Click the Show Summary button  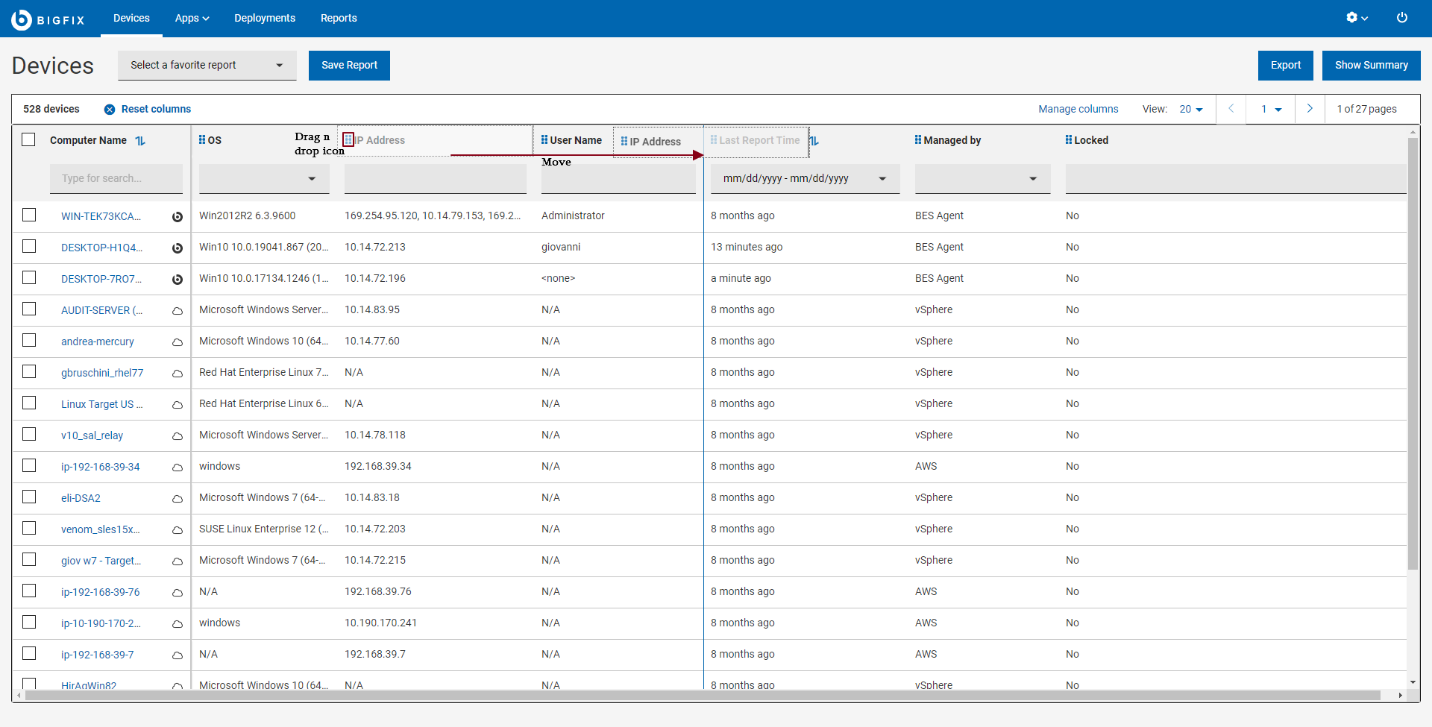[x=1371, y=65]
